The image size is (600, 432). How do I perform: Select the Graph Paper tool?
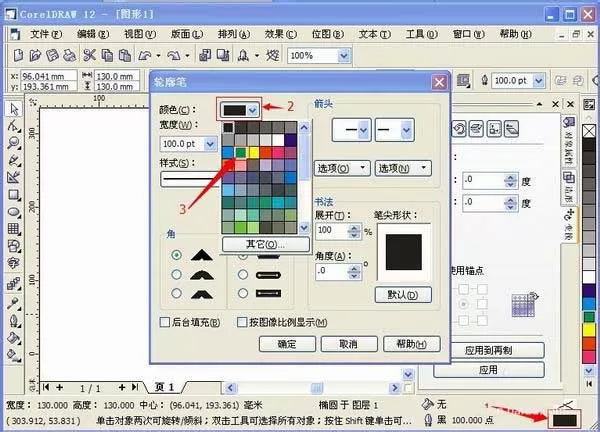14,229
